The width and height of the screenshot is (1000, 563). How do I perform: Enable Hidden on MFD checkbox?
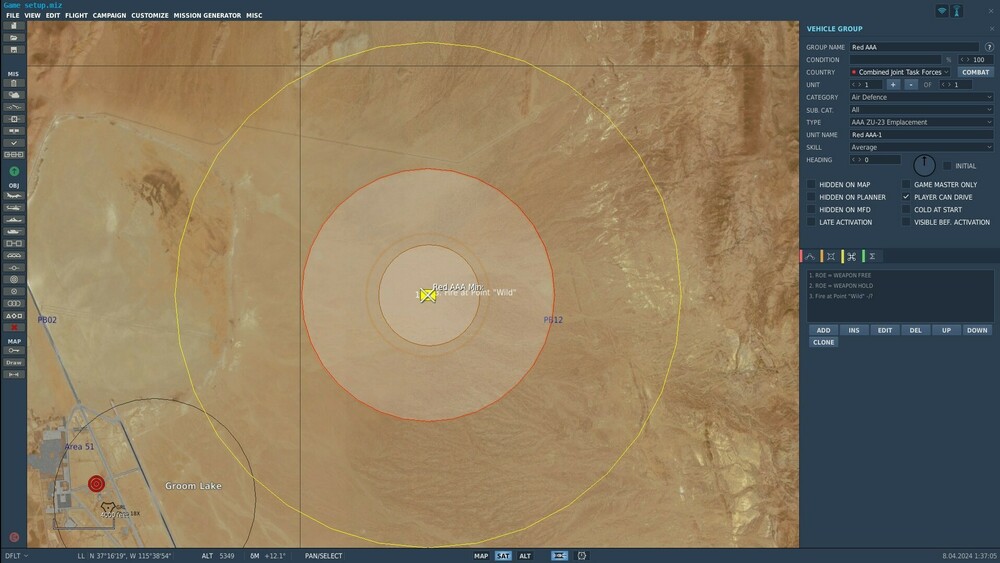coord(811,209)
